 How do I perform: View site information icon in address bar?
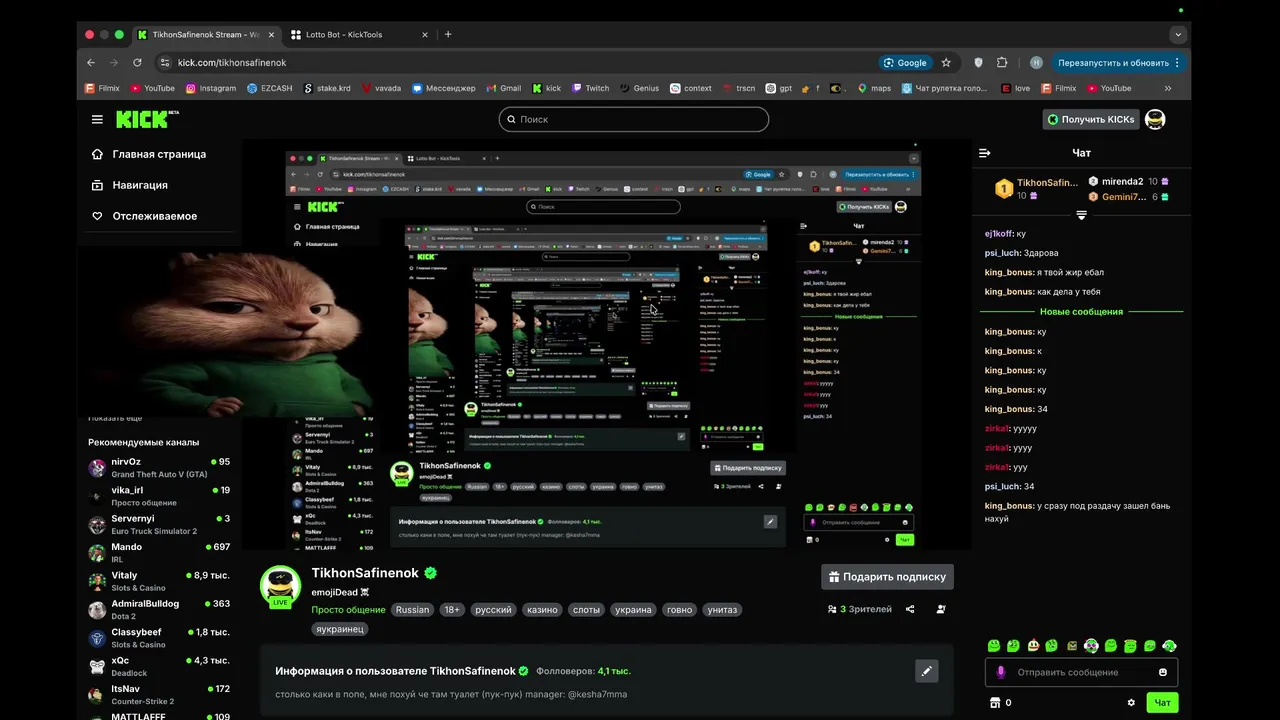click(x=164, y=62)
